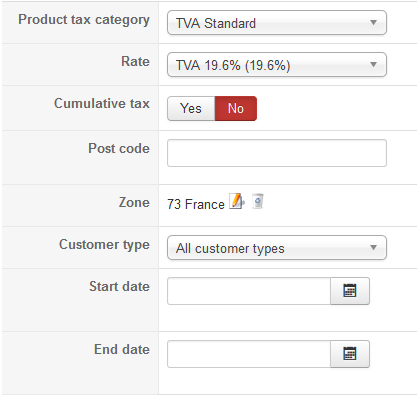Open the Start date calendar picker
Image resolution: width=417 pixels, height=403 pixels.
click(x=350, y=291)
